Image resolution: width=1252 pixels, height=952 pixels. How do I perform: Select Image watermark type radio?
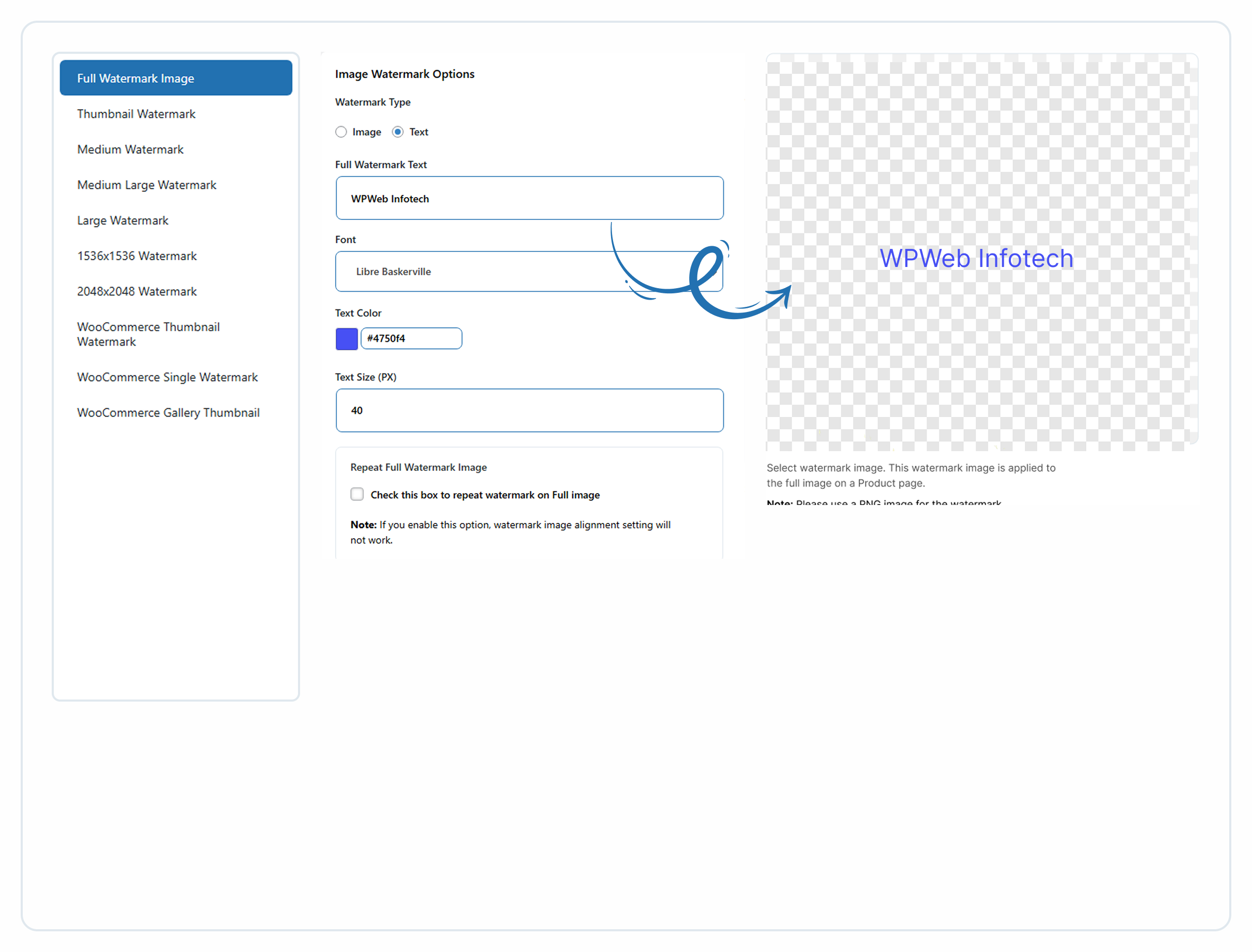(341, 132)
